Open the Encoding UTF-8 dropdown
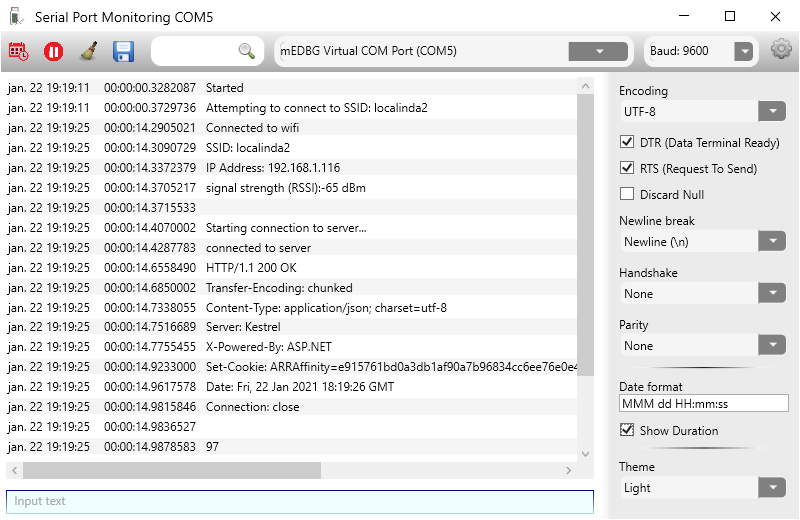This screenshot has width=800, height=520. click(772, 111)
